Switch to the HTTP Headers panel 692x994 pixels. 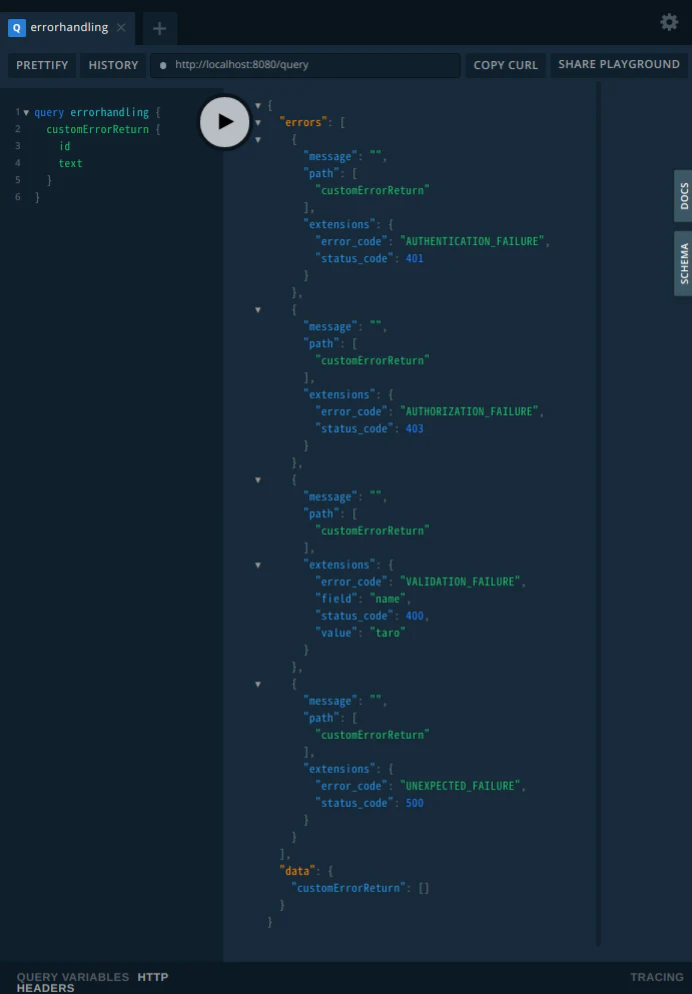click(x=93, y=983)
